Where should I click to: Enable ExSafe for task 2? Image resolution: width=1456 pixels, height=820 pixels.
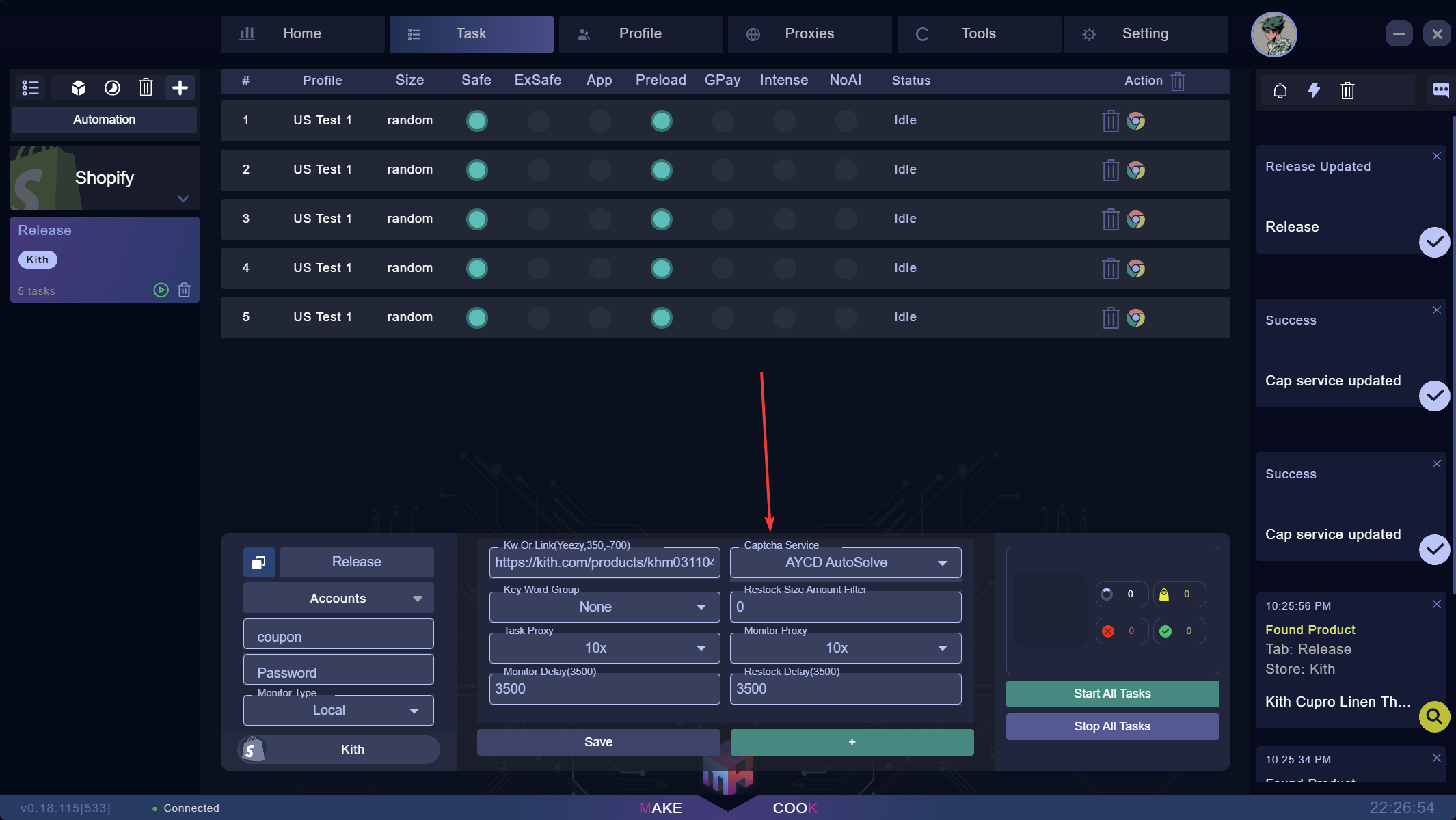click(x=538, y=170)
